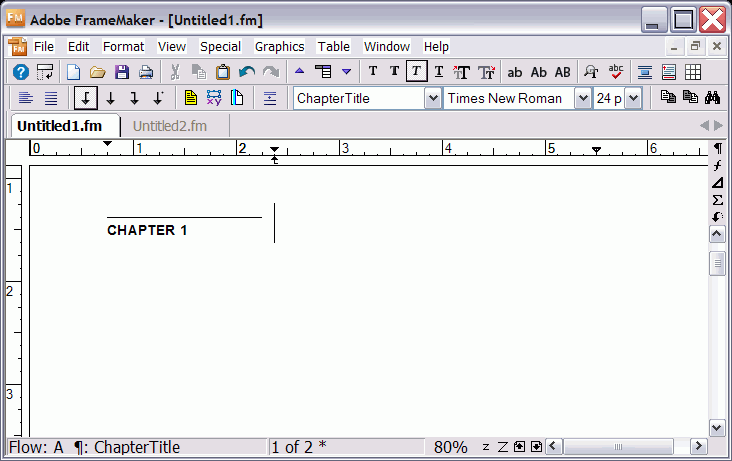The width and height of the screenshot is (732, 461).
Task: Click the blue xy variables icon
Action: coord(214,98)
